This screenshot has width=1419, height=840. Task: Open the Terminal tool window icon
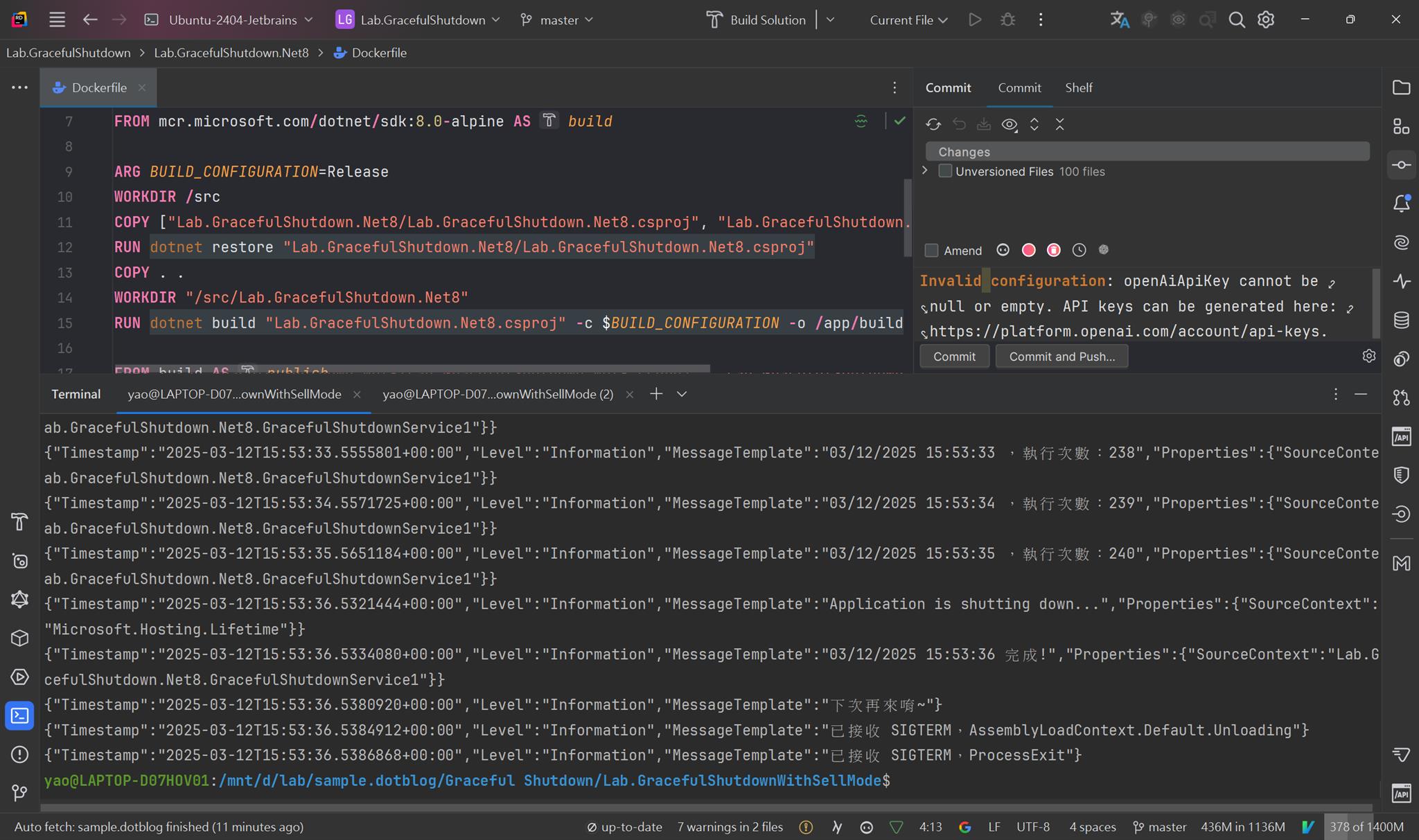[x=19, y=715]
